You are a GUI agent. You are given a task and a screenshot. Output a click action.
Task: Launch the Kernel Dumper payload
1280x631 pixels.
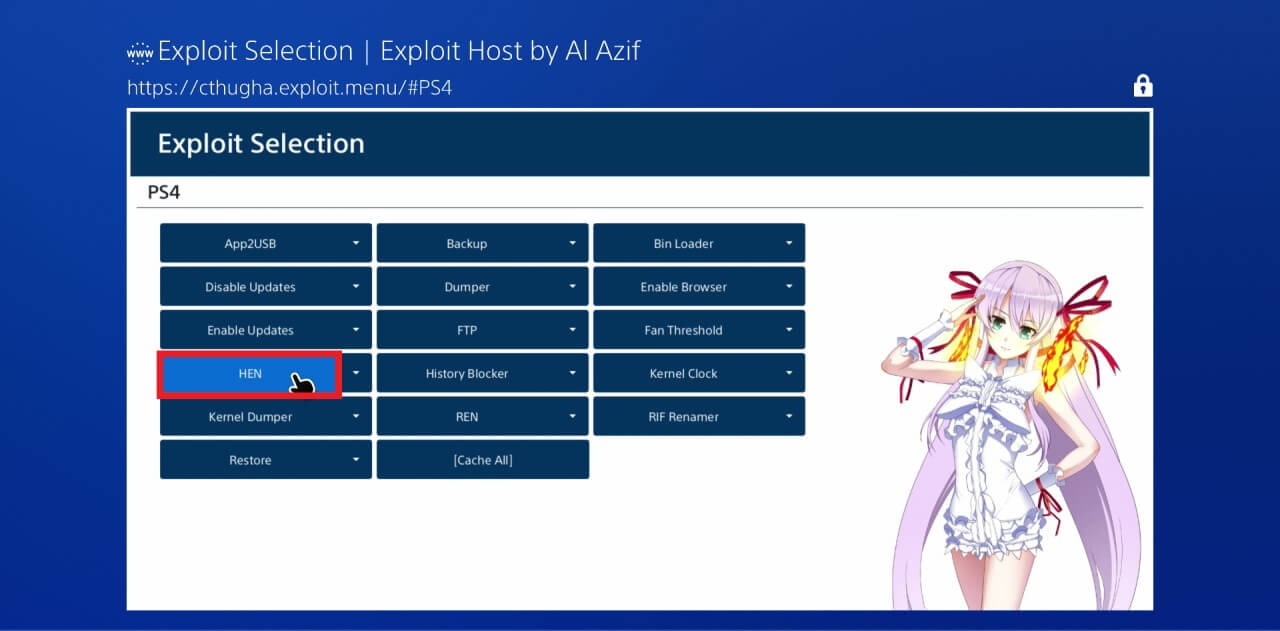(250, 417)
